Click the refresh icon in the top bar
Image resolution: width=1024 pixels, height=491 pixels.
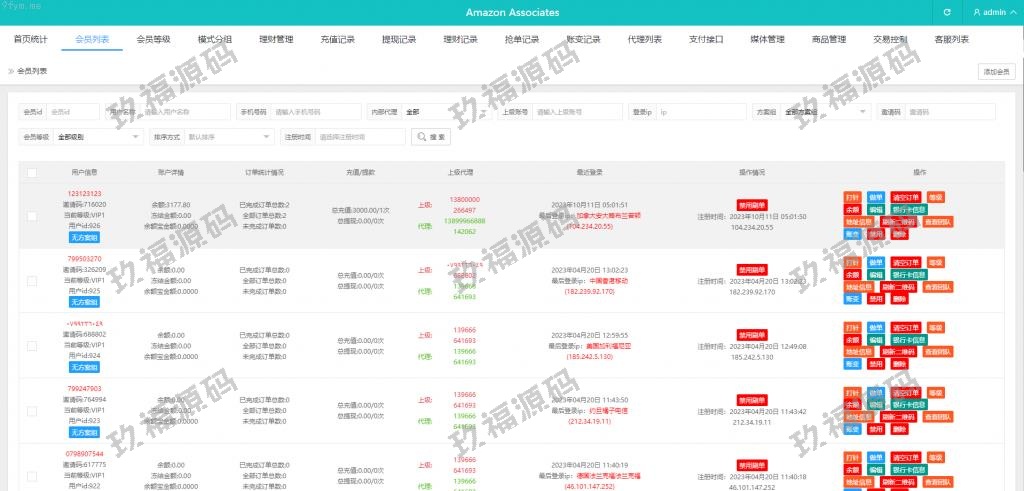947,12
